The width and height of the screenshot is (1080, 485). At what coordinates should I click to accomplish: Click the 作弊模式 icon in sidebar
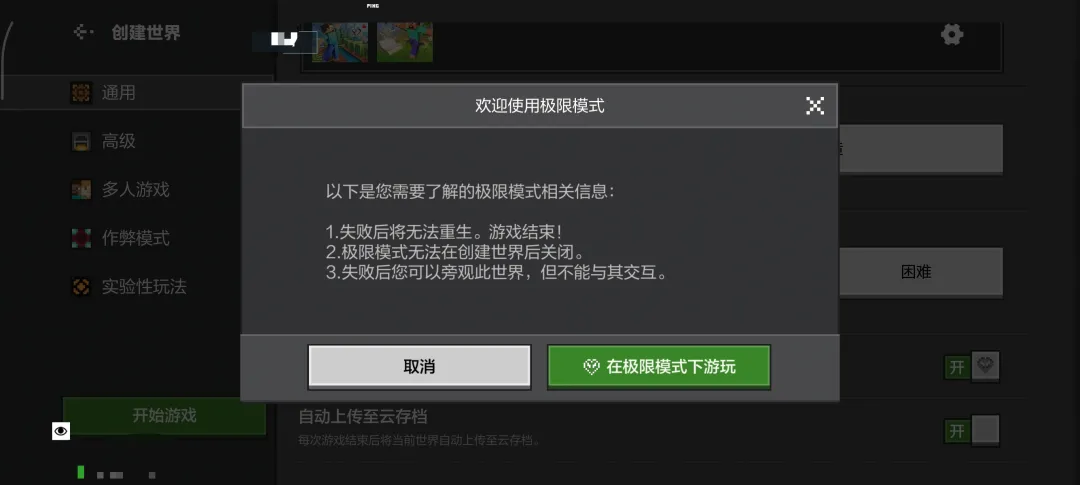[81, 238]
